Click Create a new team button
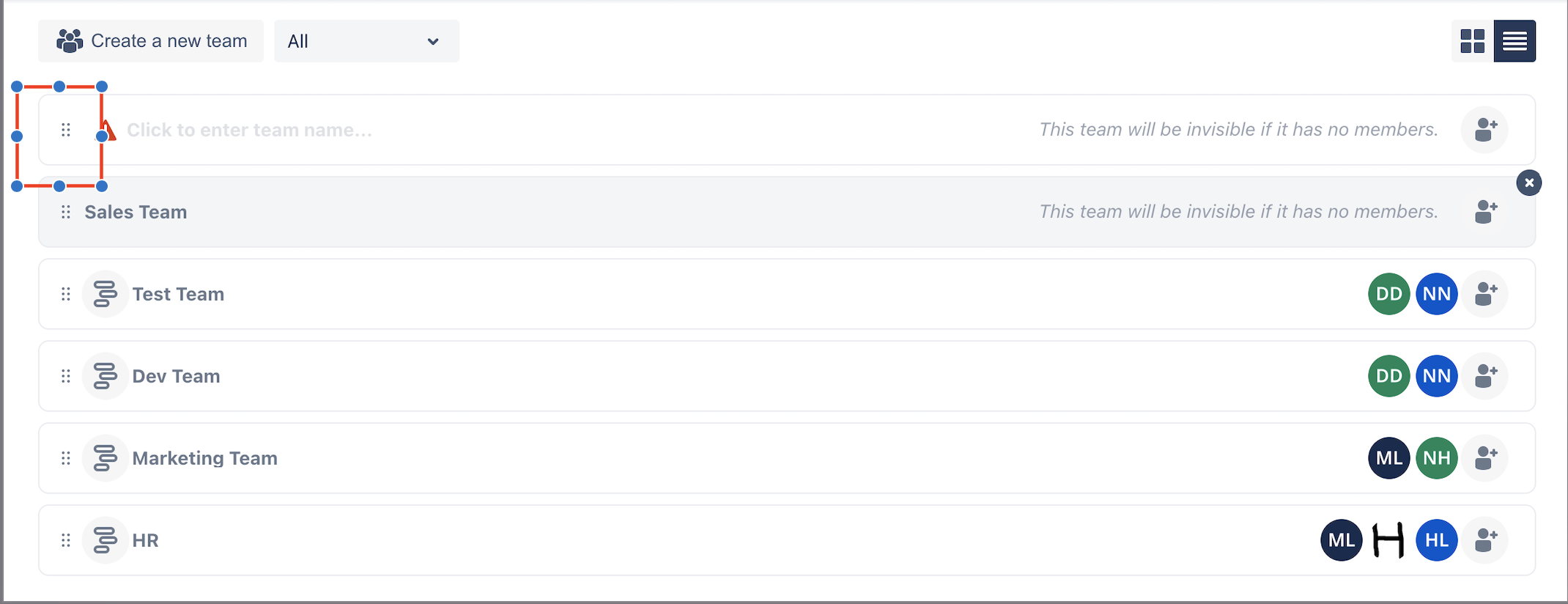This screenshot has height=604, width=1568. pos(151,41)
